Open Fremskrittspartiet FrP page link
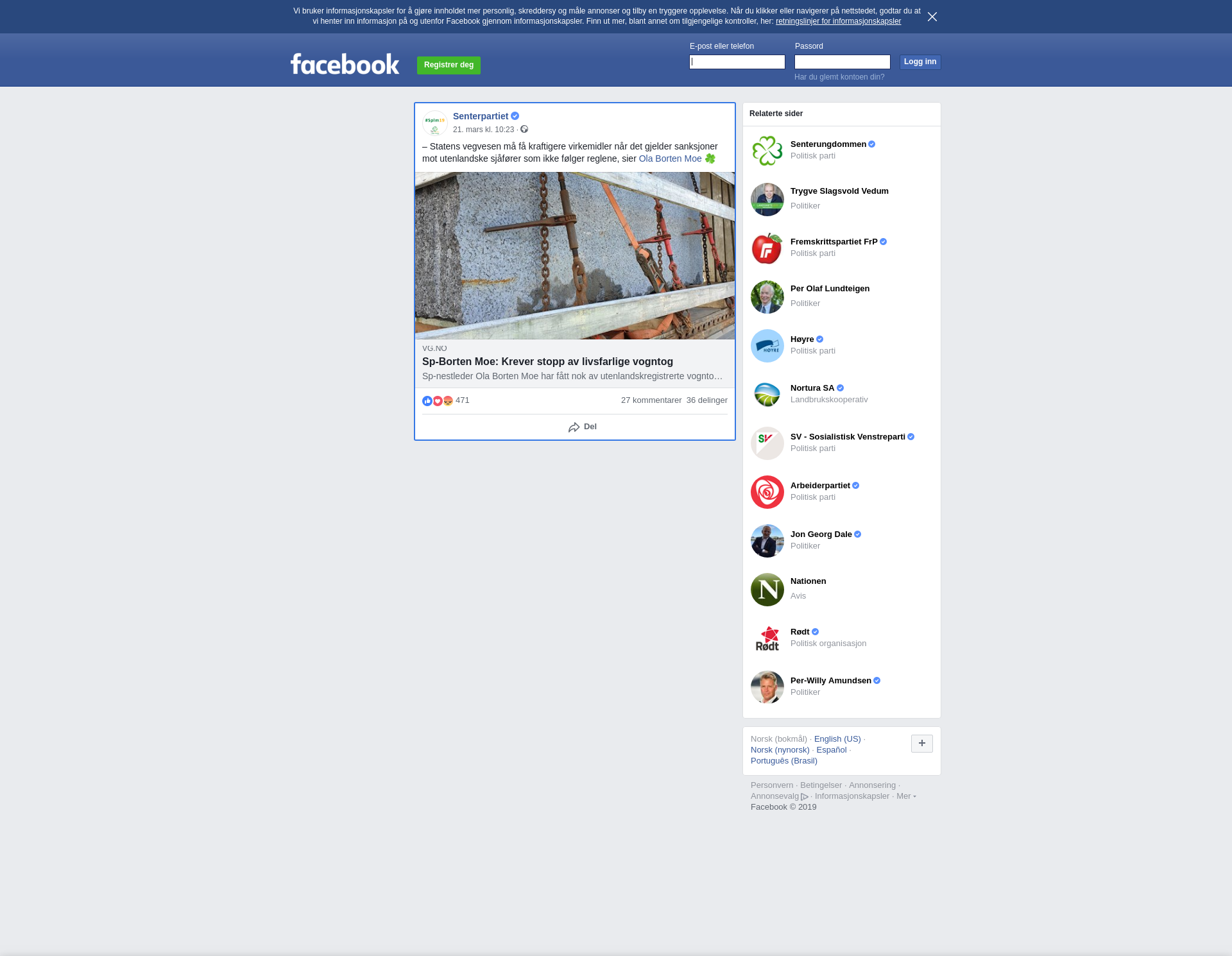Image resolution: width=1232 pixels, height=956 pixels. pyautogui.click(x=834, y=242)
